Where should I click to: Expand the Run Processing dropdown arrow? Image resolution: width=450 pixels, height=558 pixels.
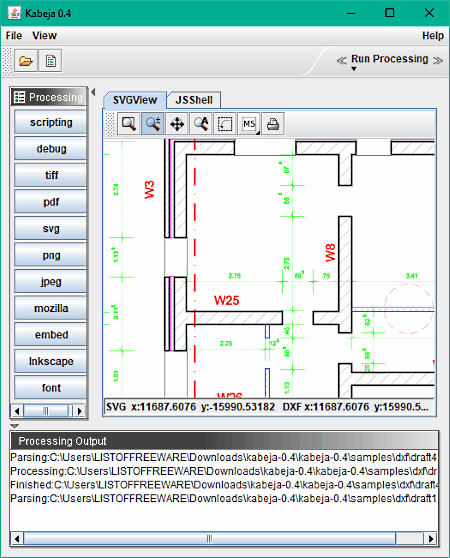(x=354, y=69)
